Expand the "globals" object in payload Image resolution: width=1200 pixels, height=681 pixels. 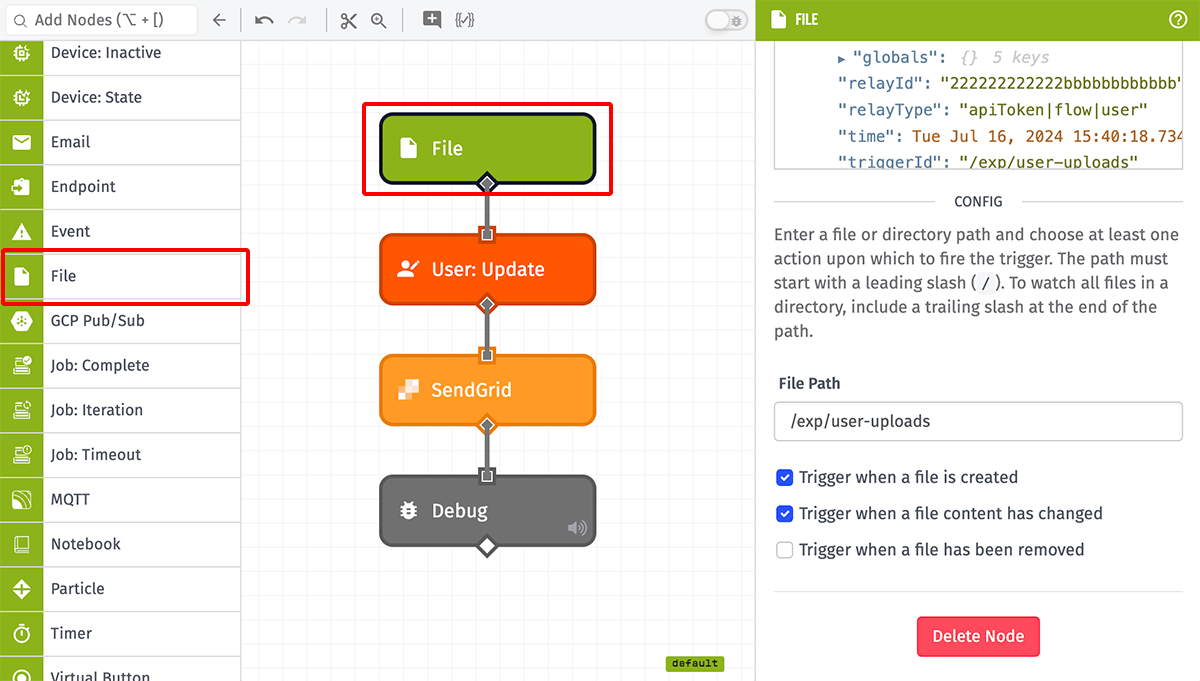coord(842,59)
